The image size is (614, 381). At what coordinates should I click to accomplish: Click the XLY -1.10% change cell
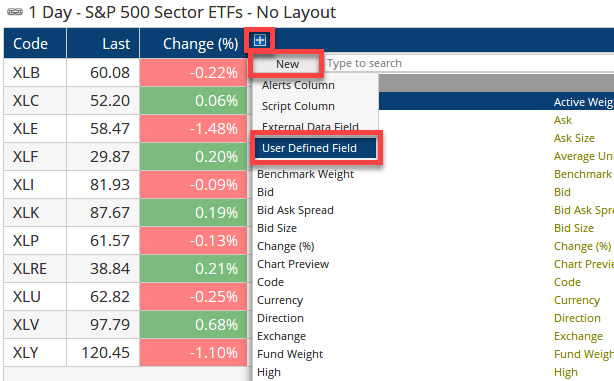pos(193,353)
